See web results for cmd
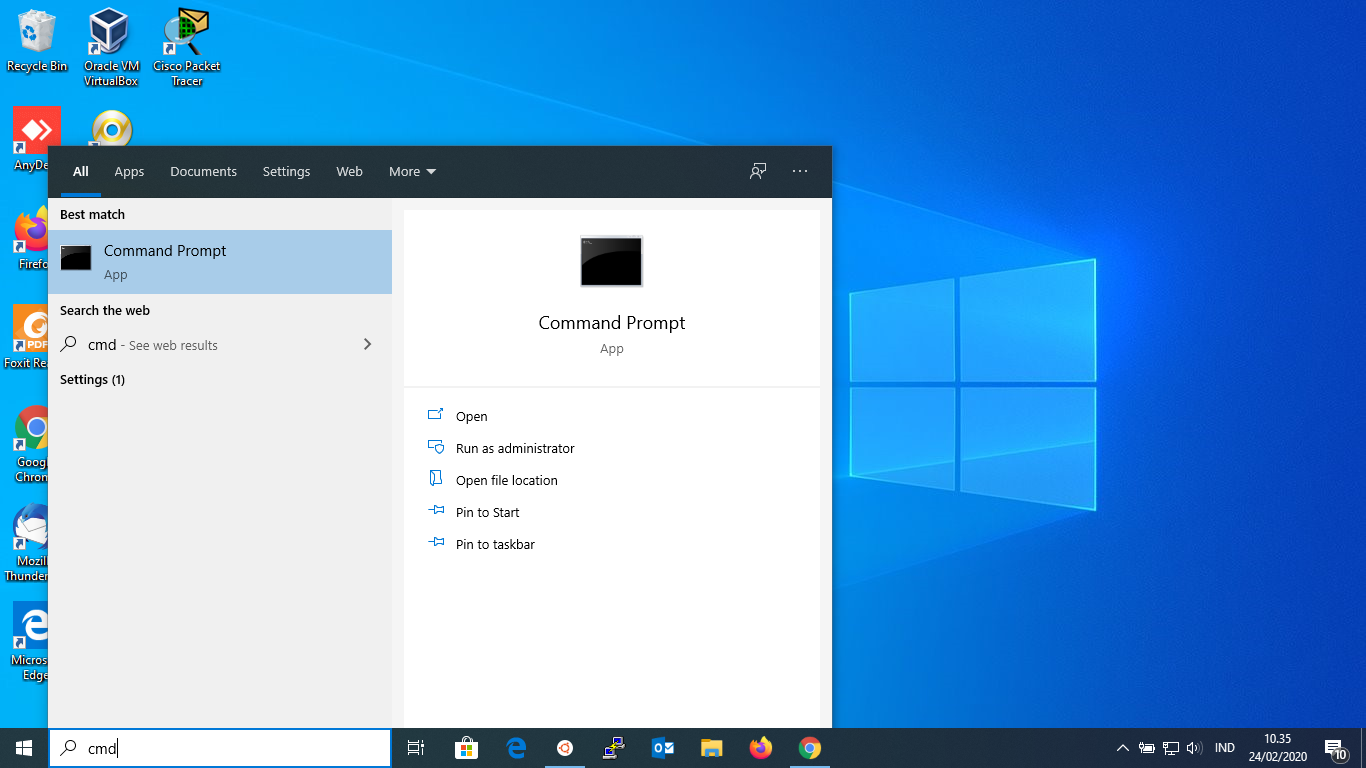The image size is (1366, 768). coord(220,345)
